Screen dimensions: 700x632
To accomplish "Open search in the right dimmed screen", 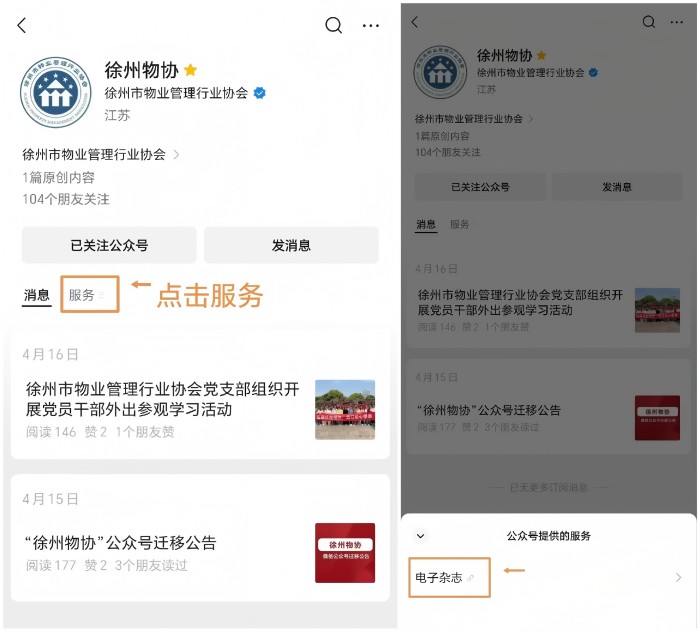I will pos(649,22).
